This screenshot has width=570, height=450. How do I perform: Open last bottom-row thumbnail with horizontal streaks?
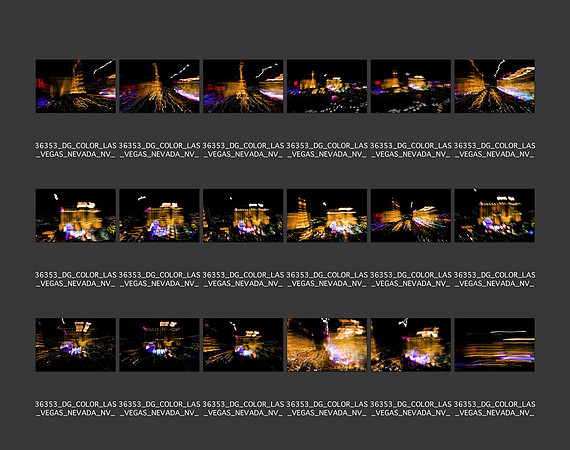tap(494, 345)
